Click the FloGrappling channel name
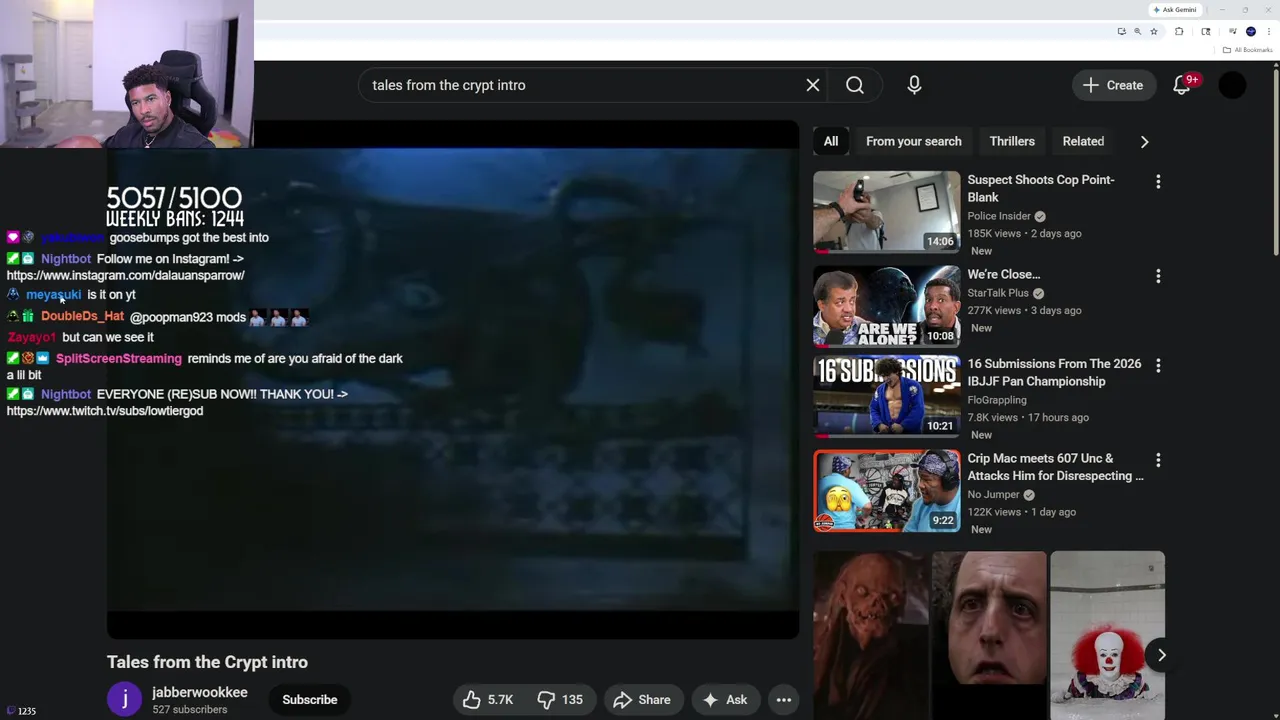Screen dimensions: 1280x720 pyautogui.click(x=997, y=400)
